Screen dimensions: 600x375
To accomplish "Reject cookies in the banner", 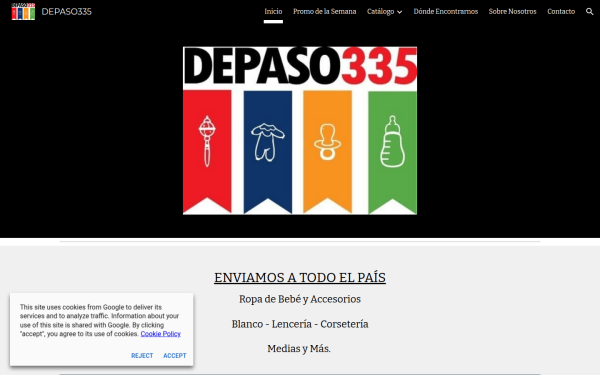I will coord(142,355).
